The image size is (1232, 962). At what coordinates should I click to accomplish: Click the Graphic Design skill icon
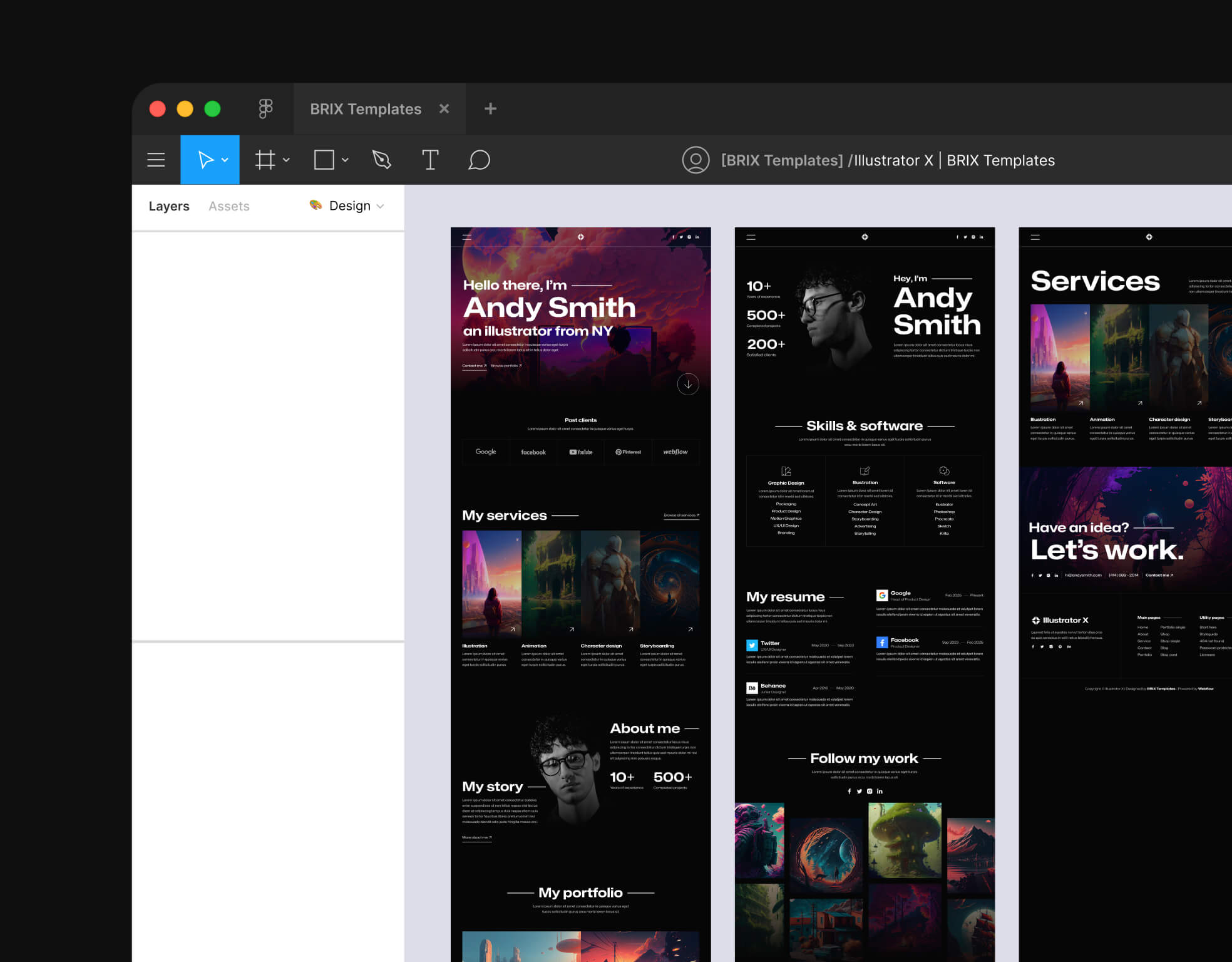coord(786,471)
